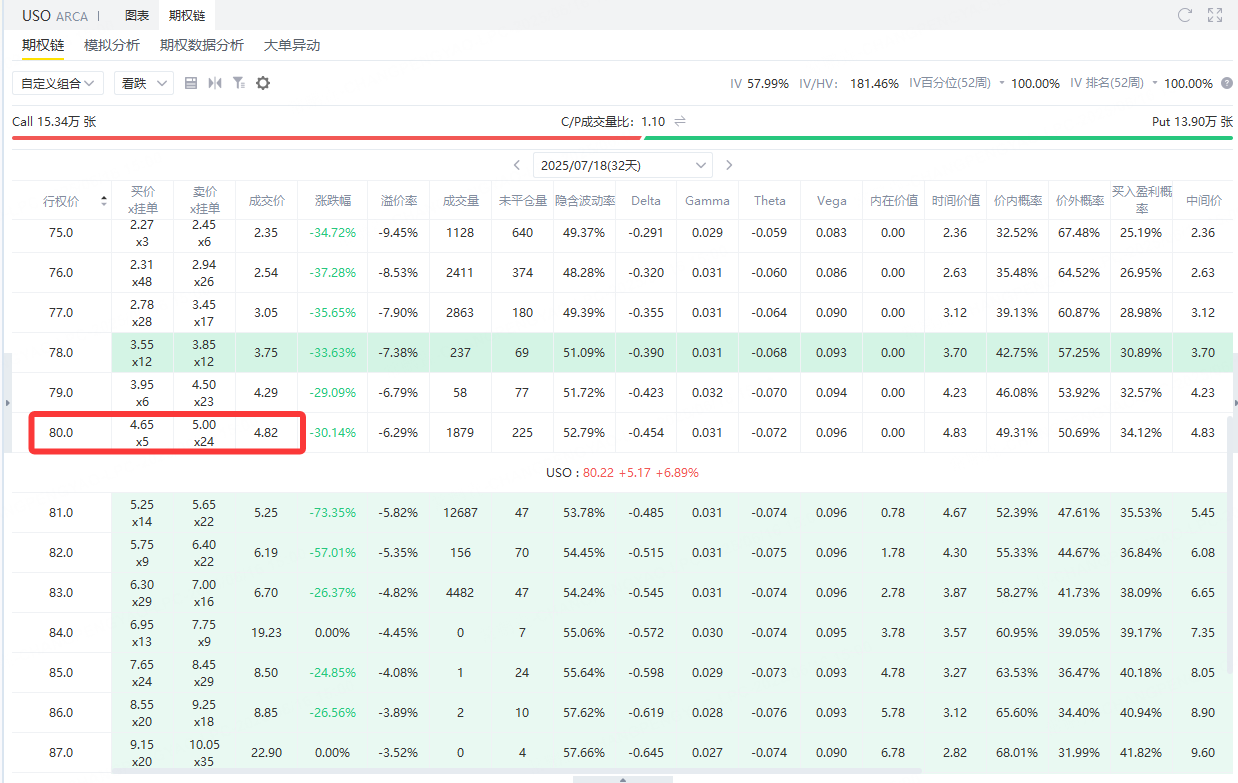Viewport: 1238px width, 783px height.
Task: Go to previous expiration date
Action: click(x=517, y=164)
